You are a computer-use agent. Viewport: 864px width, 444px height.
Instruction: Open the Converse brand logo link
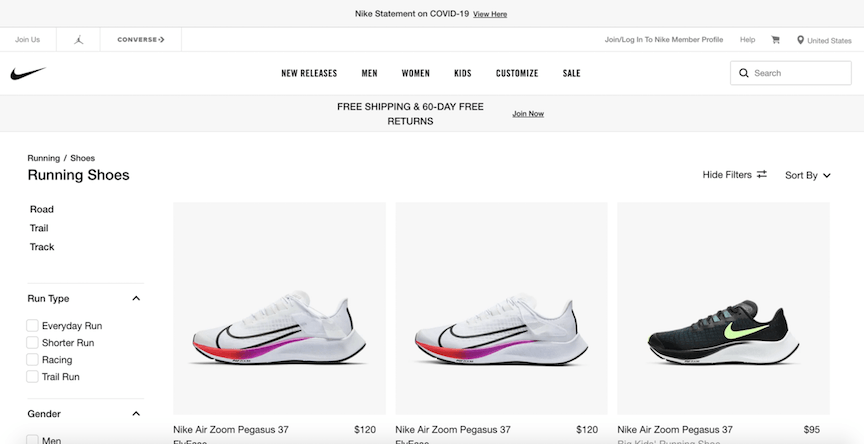pyautogui.click(x=141, y=40)
